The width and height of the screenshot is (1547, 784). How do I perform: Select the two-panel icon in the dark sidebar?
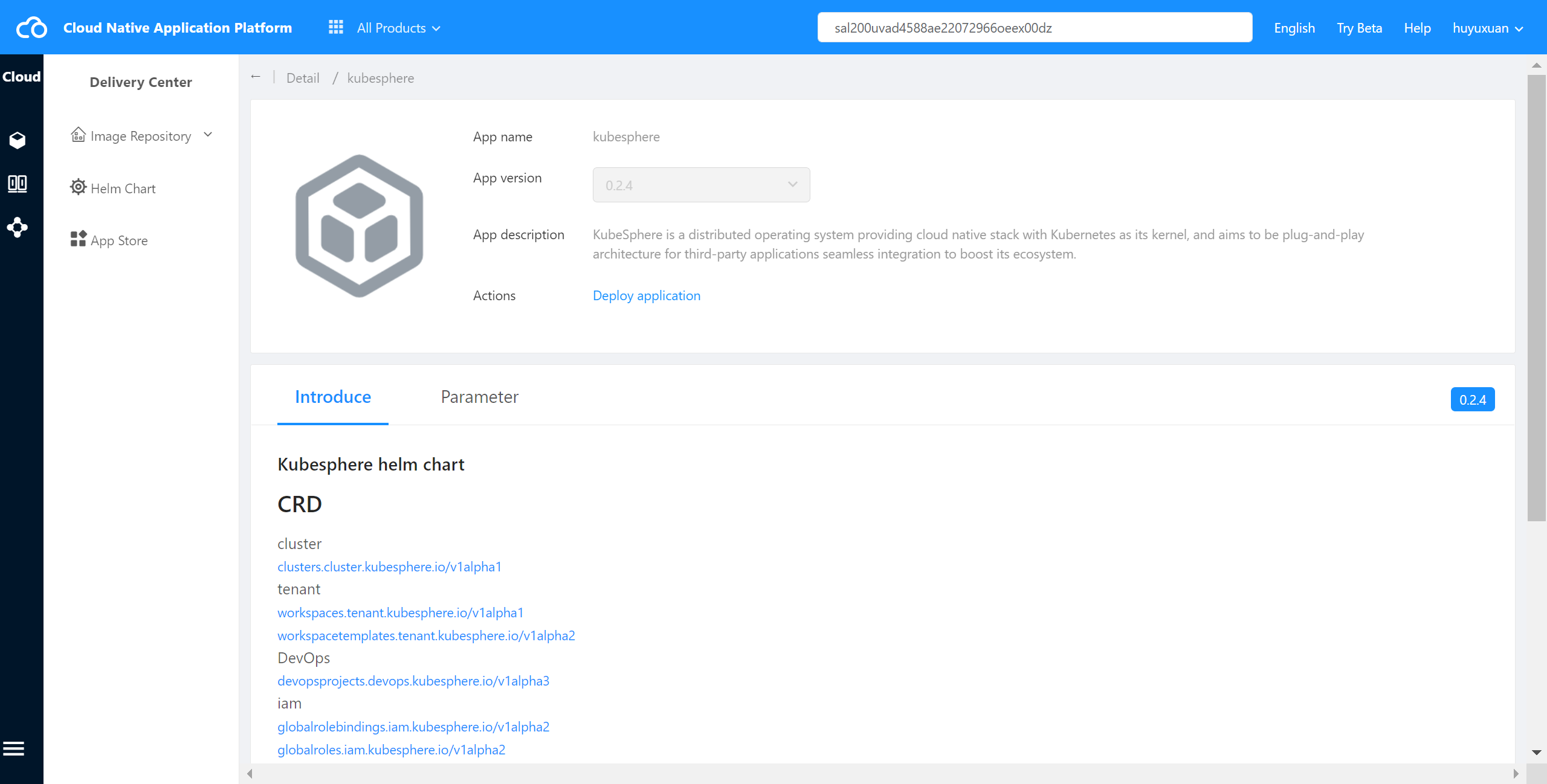point(18,184)
